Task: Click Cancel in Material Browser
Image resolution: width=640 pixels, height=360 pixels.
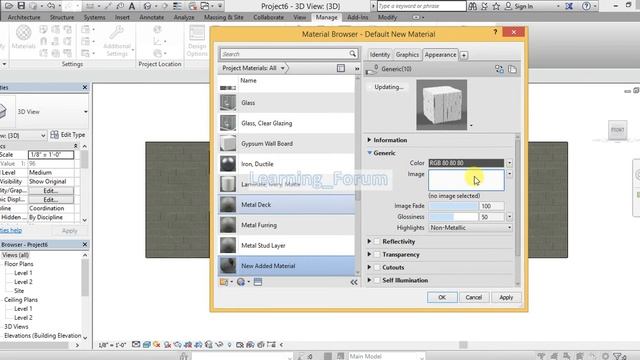Action: [x=473, y=298]
